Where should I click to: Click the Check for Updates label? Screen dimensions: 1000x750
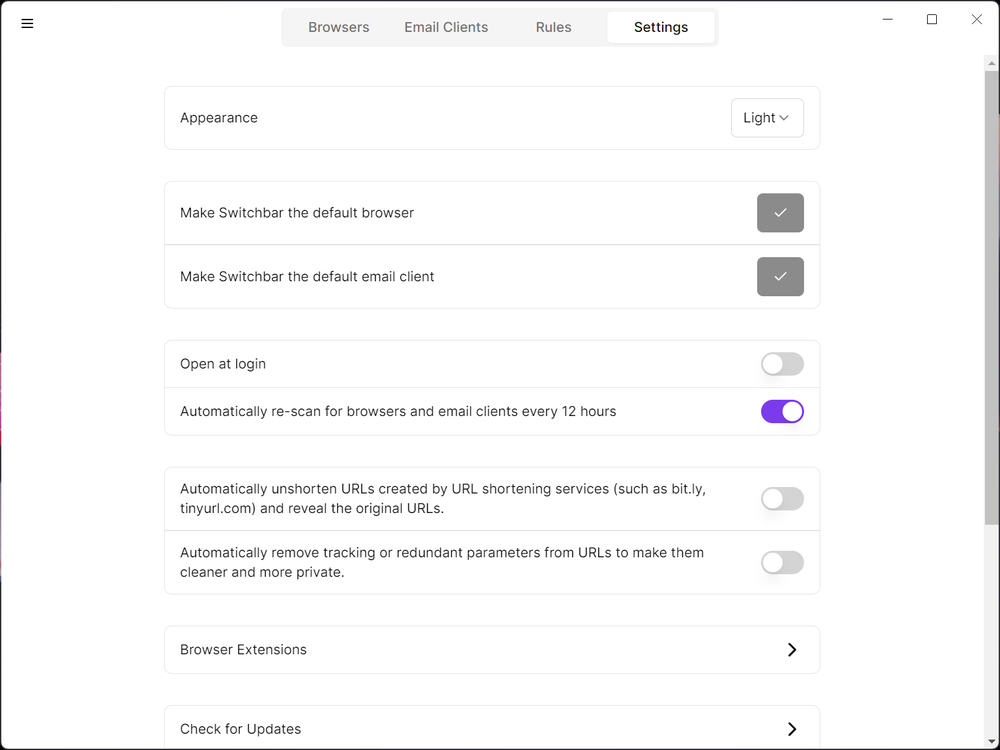(240, 729)
